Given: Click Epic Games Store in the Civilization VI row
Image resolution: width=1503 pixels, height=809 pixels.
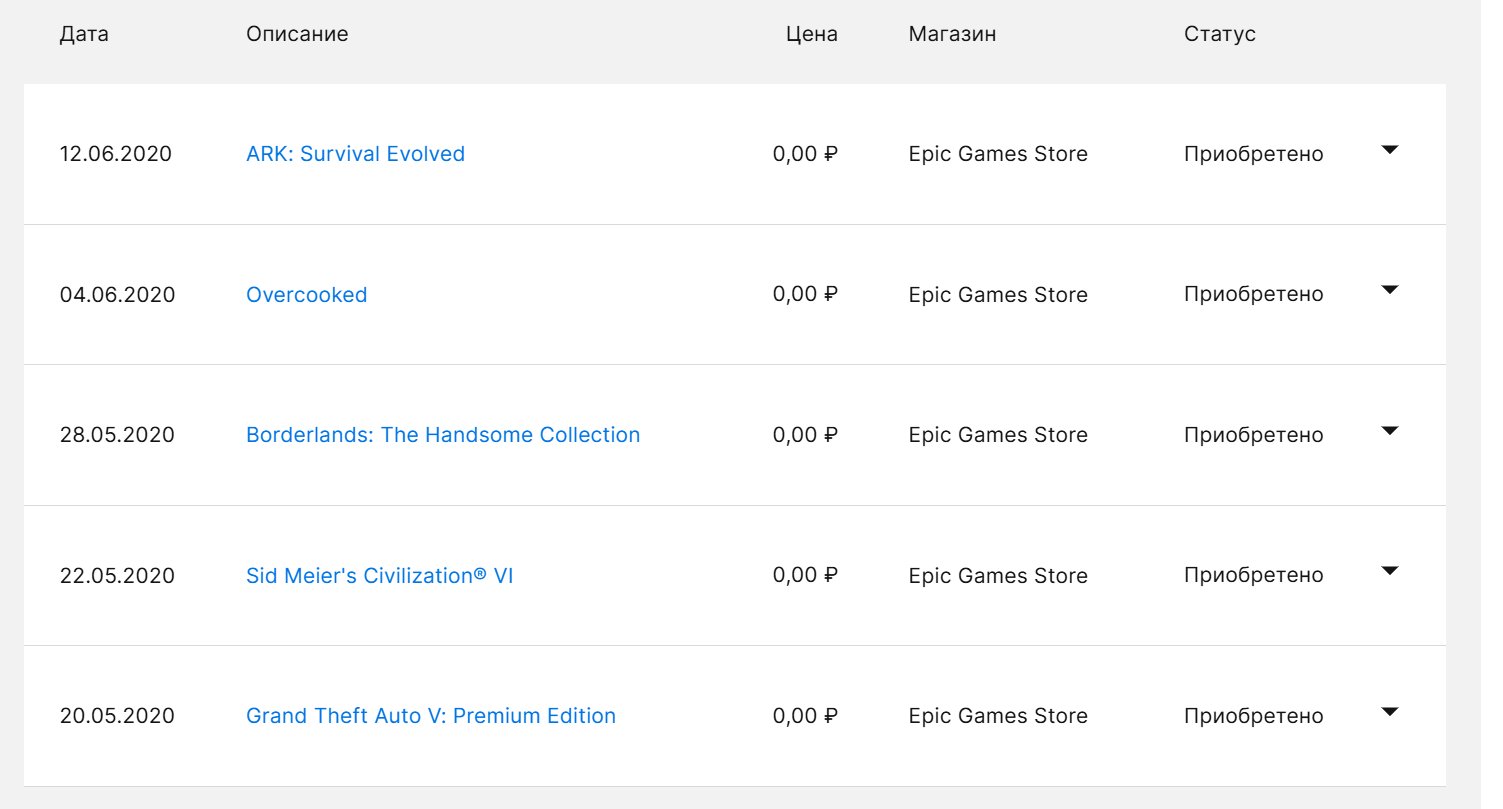Looking at the screenshot, I should point(998,576).
